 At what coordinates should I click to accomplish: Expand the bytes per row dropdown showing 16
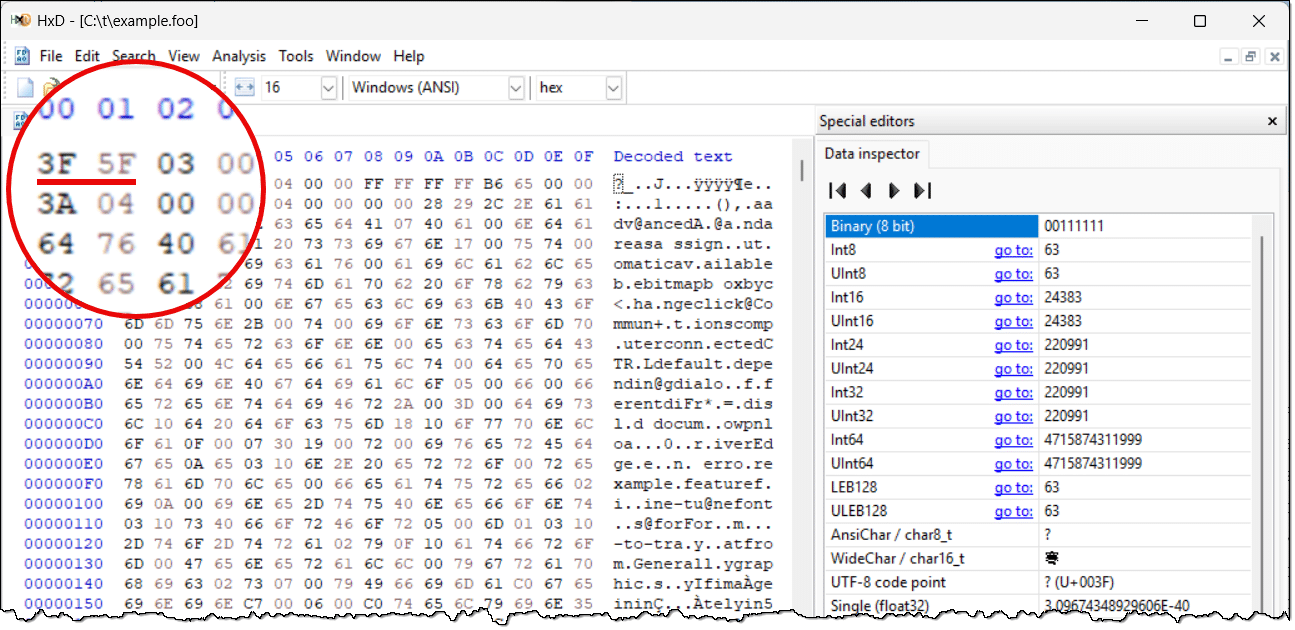tap(328, 88)
